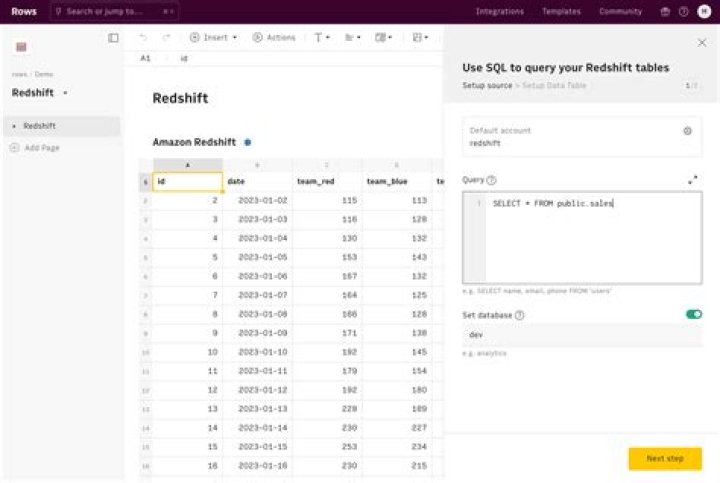Click the Set database help icon
This screenshot has height=483, width=720.
[519, 315]
